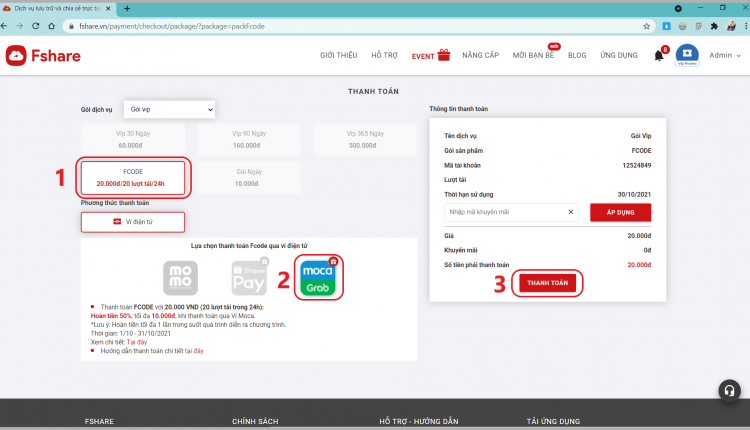Open payment guide tại đây link
Viewport: 750px width, 430px height.
click(x=194, y=351)
